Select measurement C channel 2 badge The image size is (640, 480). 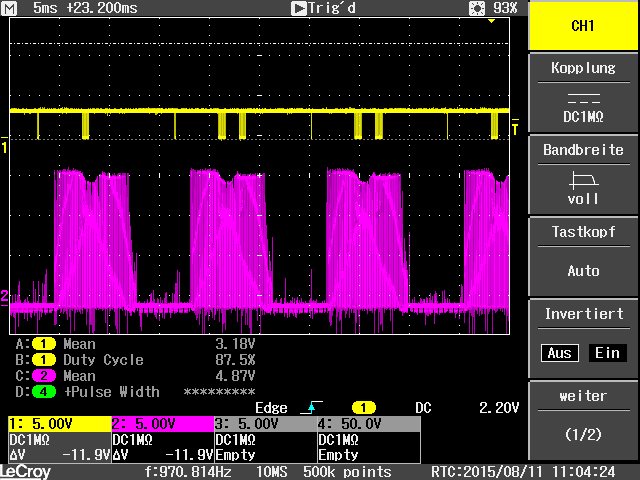click(44, 376)
